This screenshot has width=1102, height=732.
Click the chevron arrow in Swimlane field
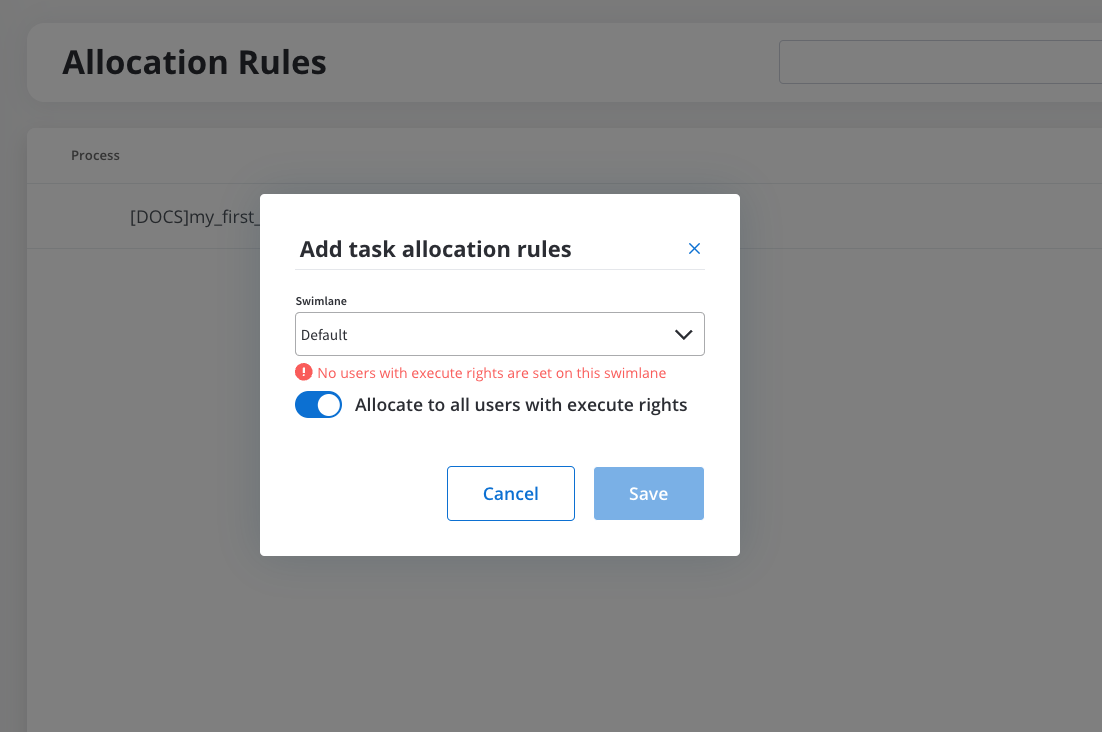click(x=683, y=334)
